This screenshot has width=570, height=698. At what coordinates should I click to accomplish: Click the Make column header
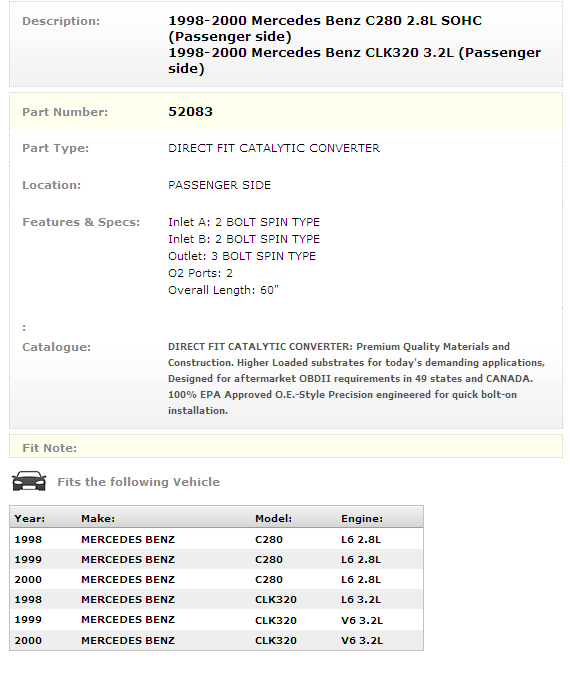(x=98, y=518)
